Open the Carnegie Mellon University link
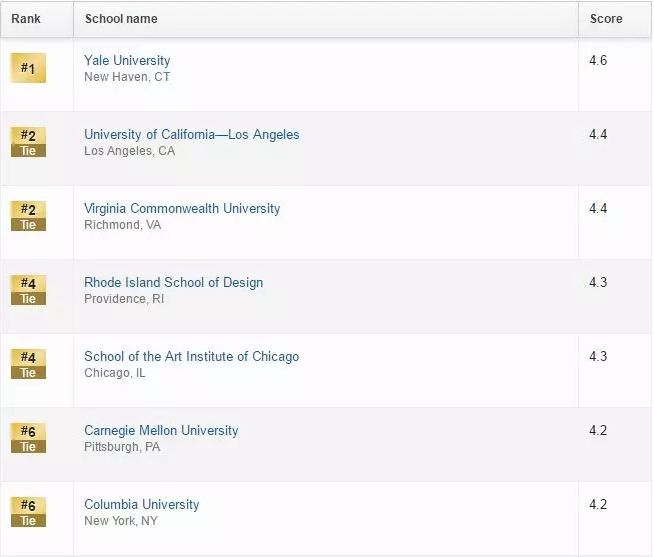654x557 pixels. [x=161, y=431]
